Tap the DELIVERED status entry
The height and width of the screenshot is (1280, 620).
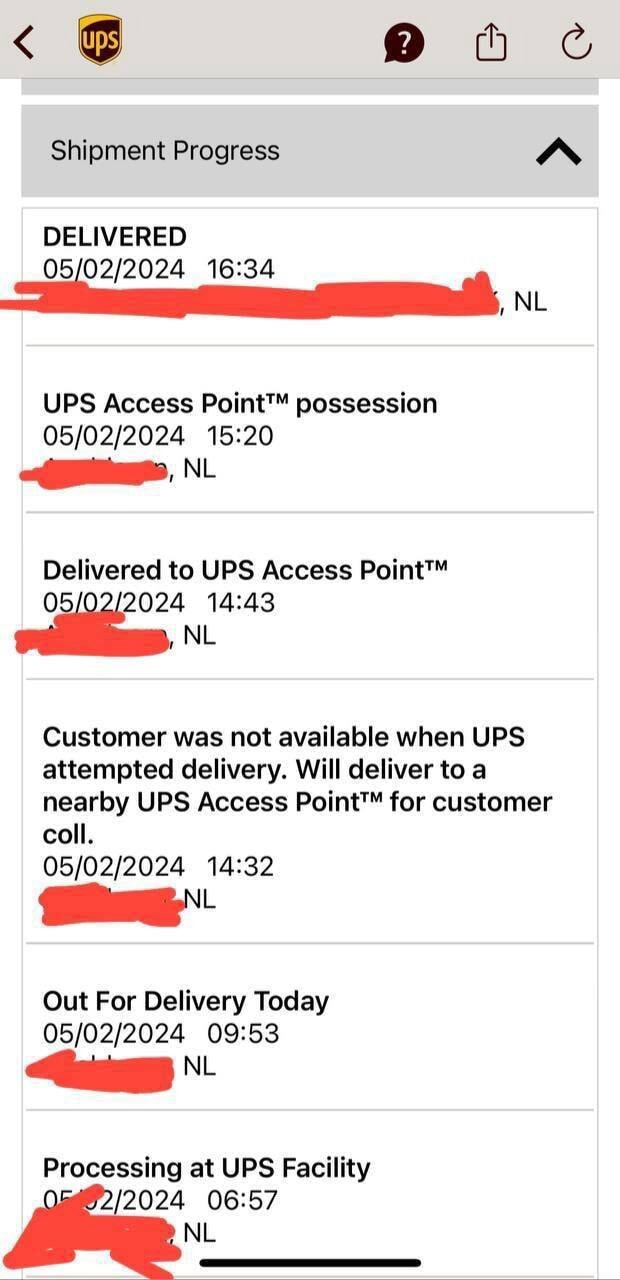click(115, 237)
